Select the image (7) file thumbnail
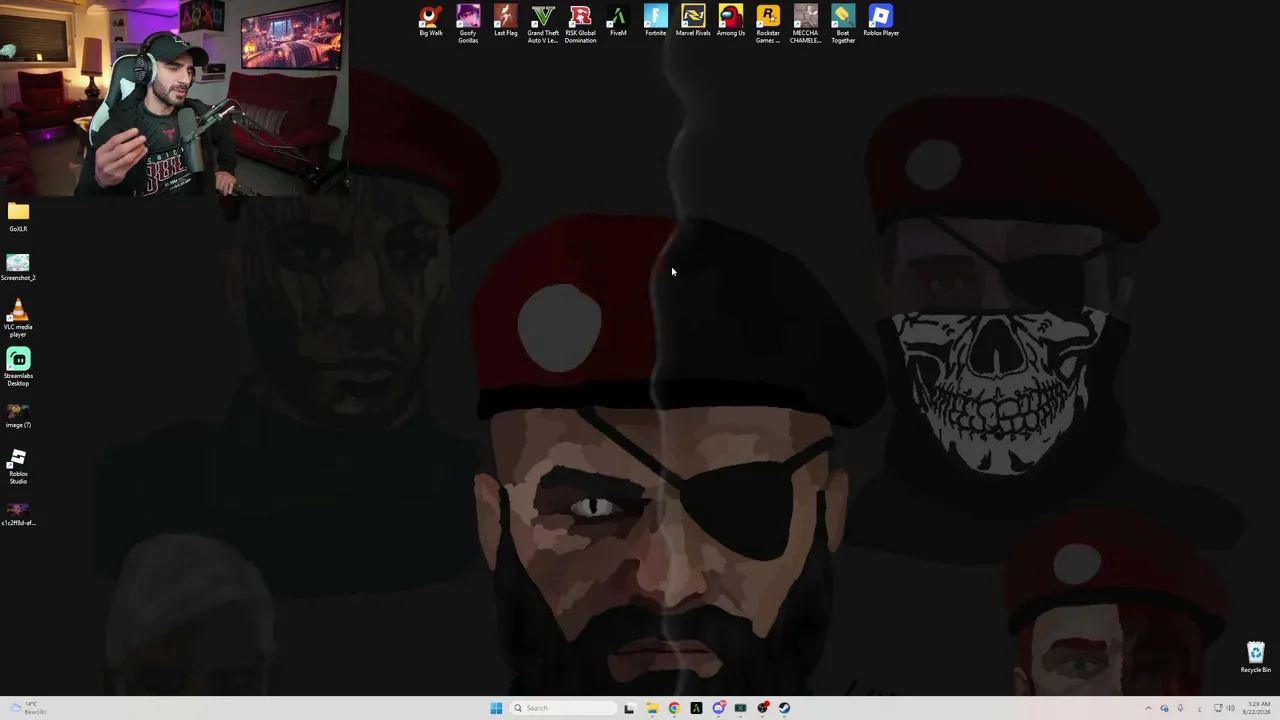This screenshot has width=1280, height=720. [18, 416]
